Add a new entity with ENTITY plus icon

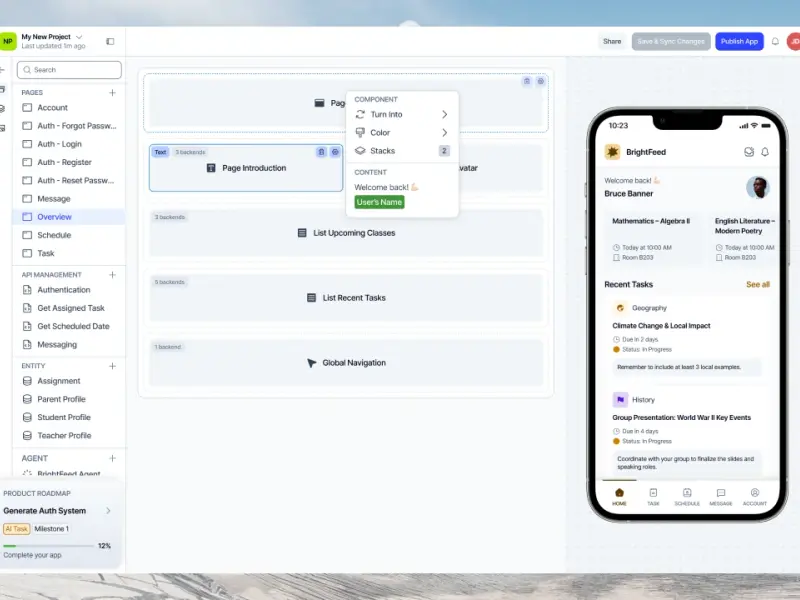112,366
